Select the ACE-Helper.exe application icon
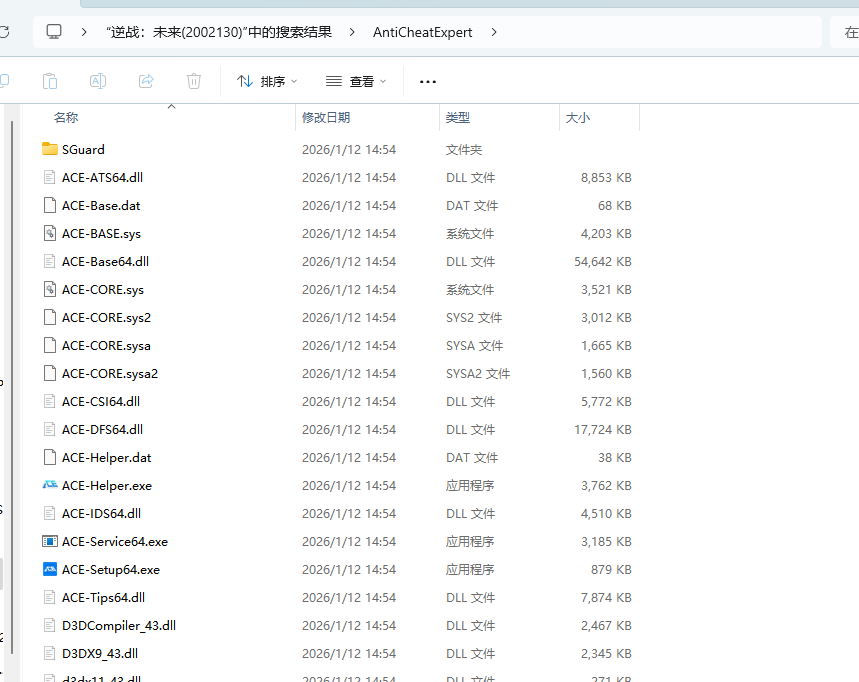Image resolution: width=859 pixels, height=682 pixels. pos(50,485)
